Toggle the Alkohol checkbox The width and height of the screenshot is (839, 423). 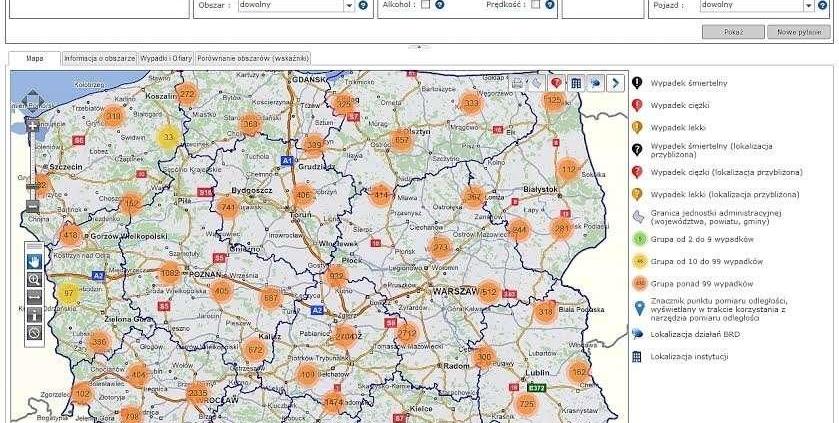425,5
